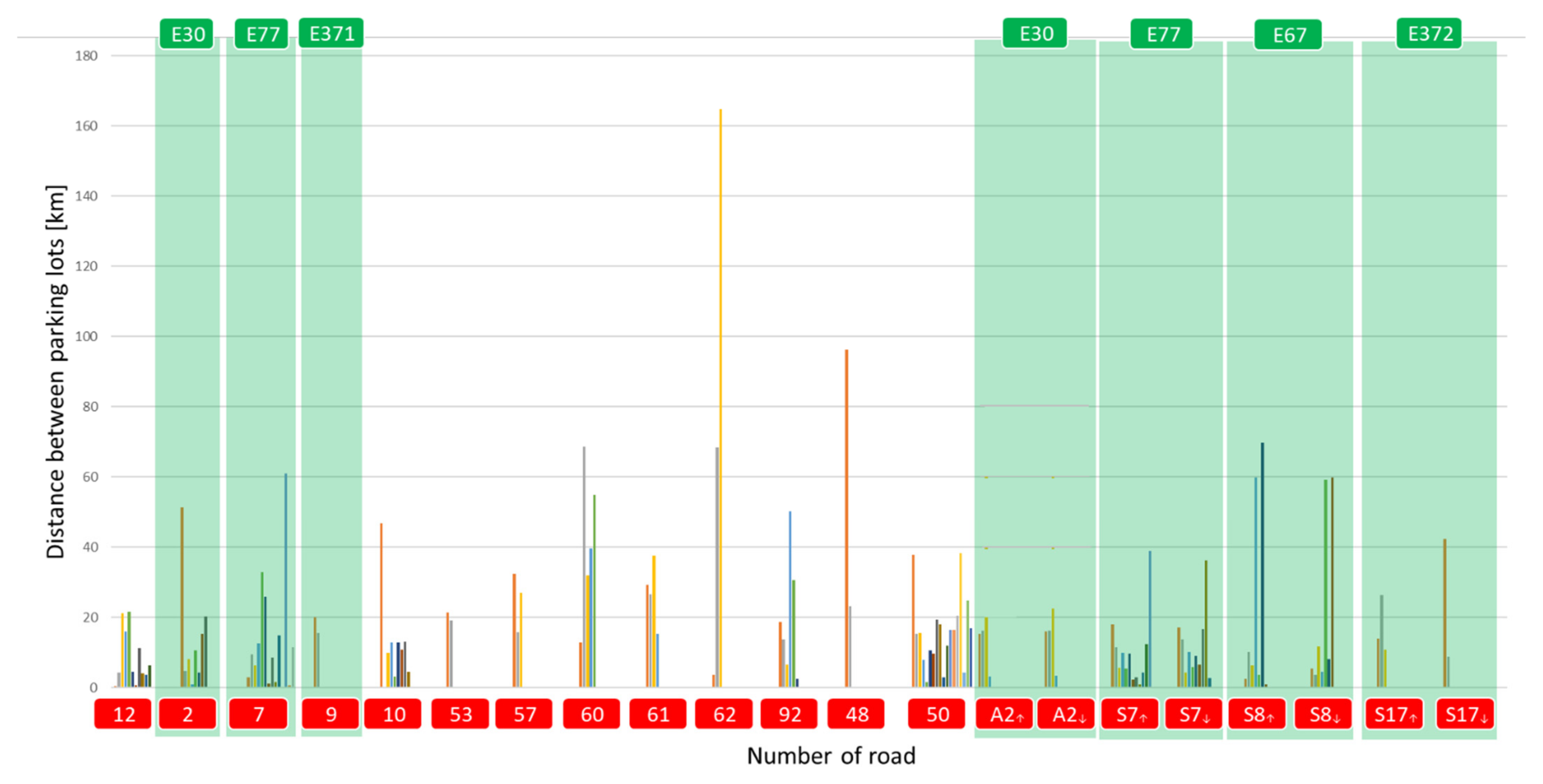
Task: Click the green E371 route badge
Action: pos(331,34)
